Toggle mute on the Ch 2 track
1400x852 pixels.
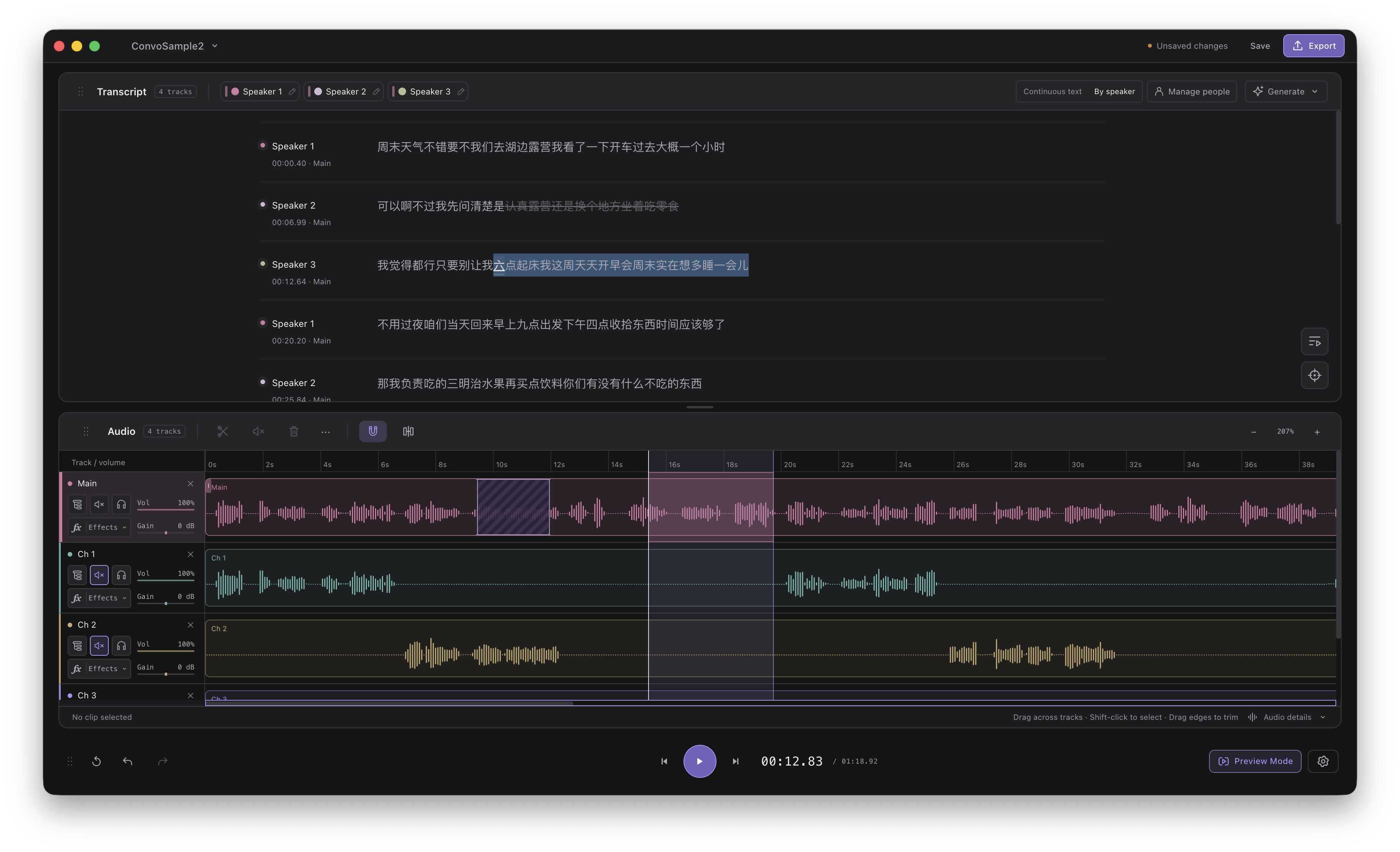pos(99,646)
